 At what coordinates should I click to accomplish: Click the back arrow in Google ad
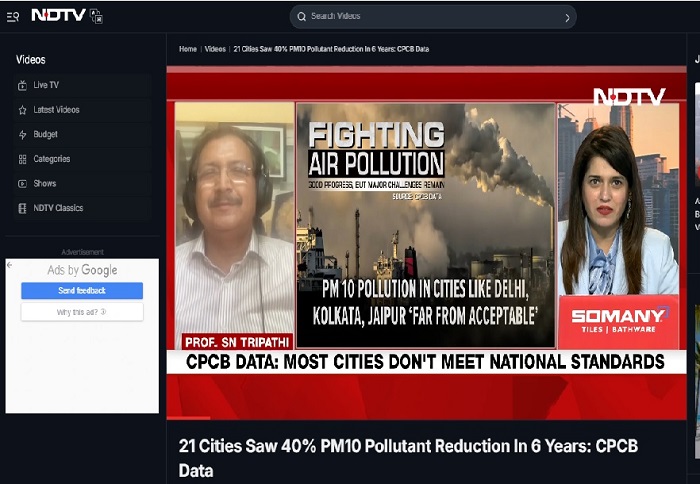(x=10, y=265)
